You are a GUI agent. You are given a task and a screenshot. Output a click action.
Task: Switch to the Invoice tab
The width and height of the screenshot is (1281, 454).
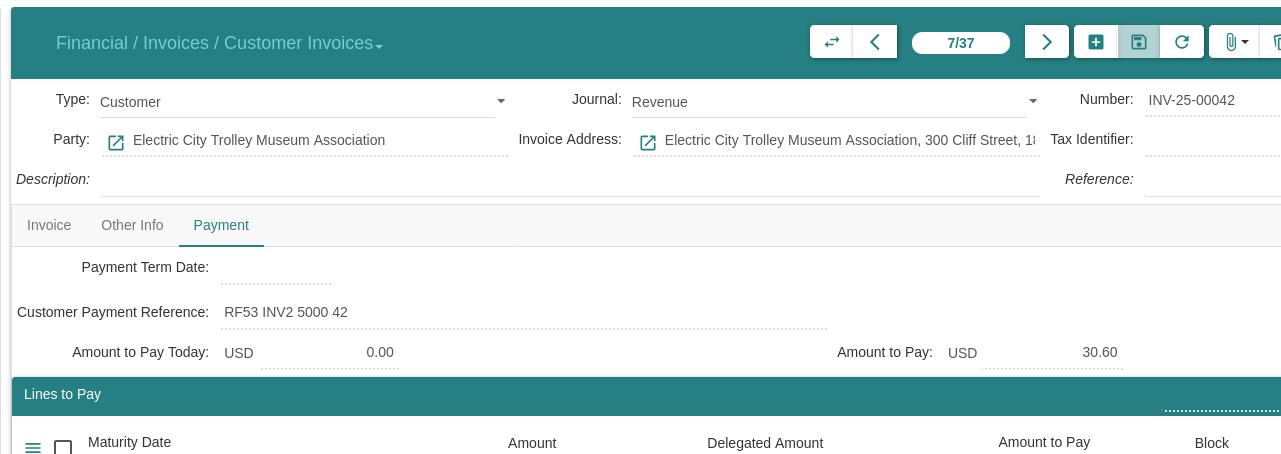click(x=49, y=225)
